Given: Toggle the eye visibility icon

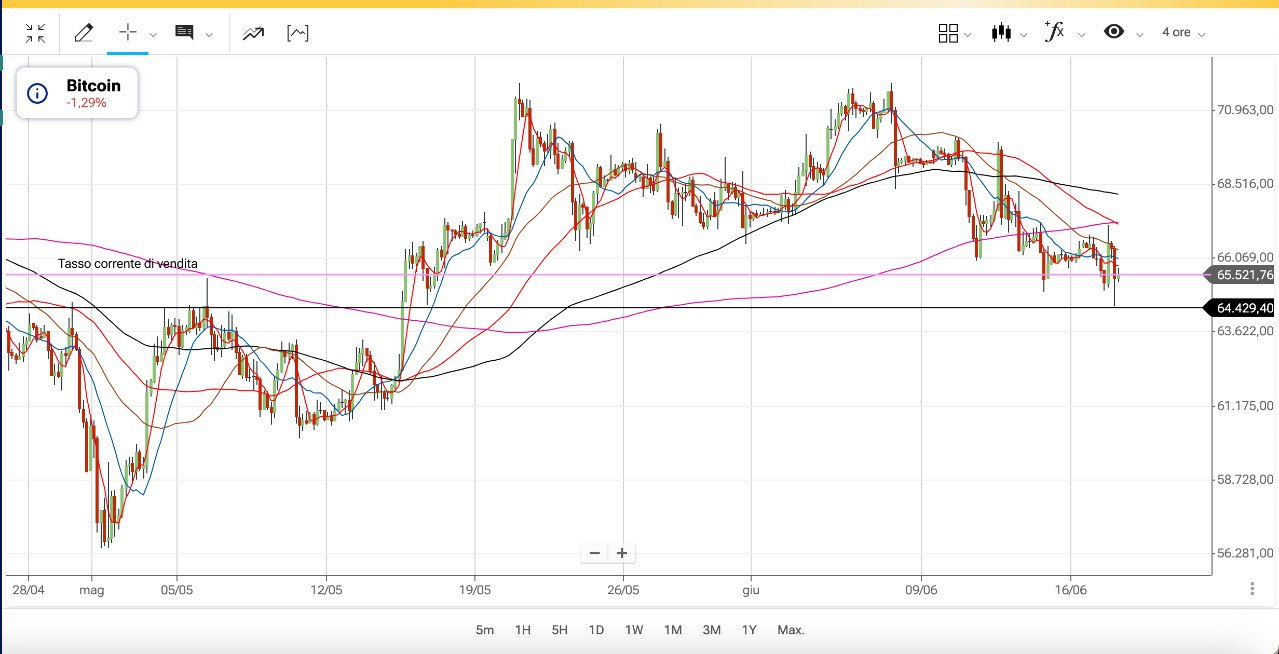Looking at the screenshot, I should (1114, 32).
